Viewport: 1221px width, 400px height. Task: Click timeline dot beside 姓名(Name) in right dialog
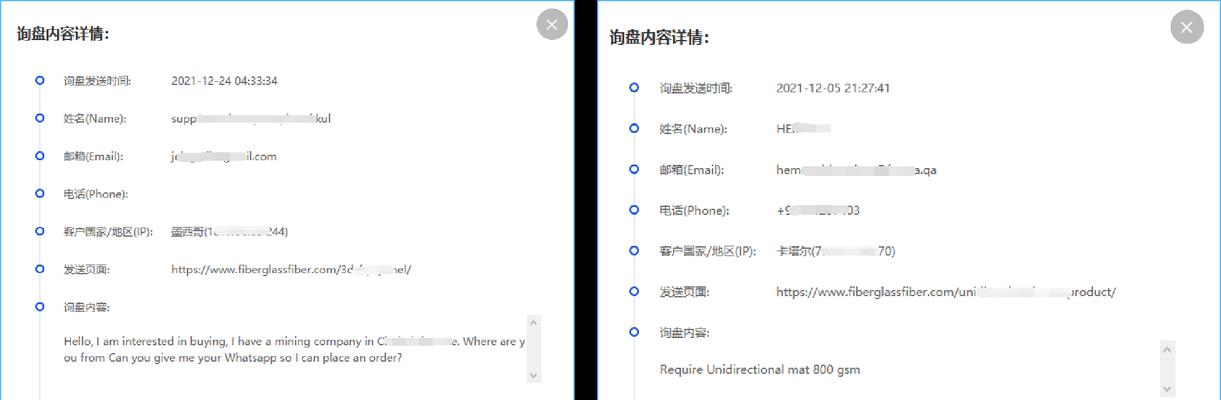point(634,128)
